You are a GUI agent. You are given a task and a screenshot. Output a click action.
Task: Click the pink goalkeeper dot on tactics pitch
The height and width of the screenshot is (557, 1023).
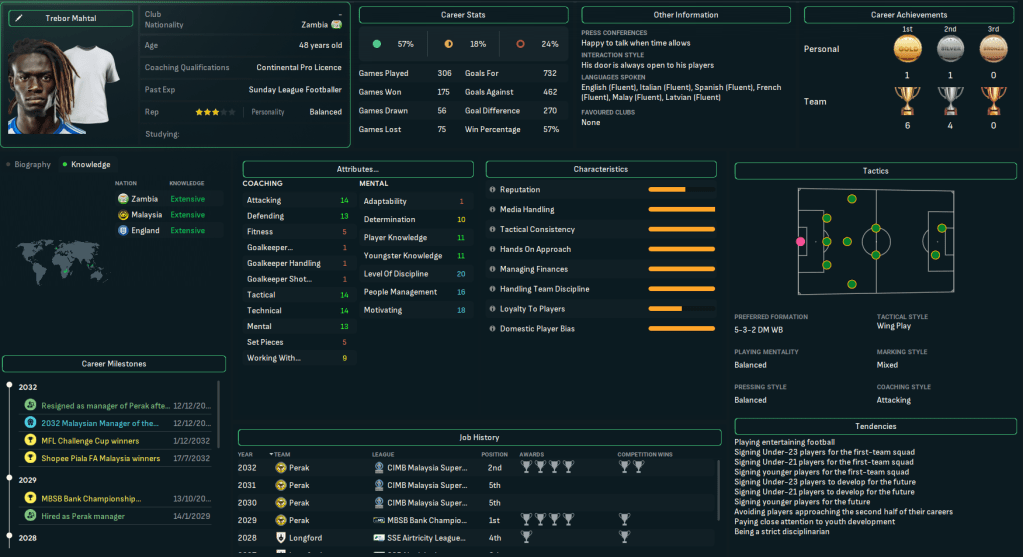[x=800, y=241]
